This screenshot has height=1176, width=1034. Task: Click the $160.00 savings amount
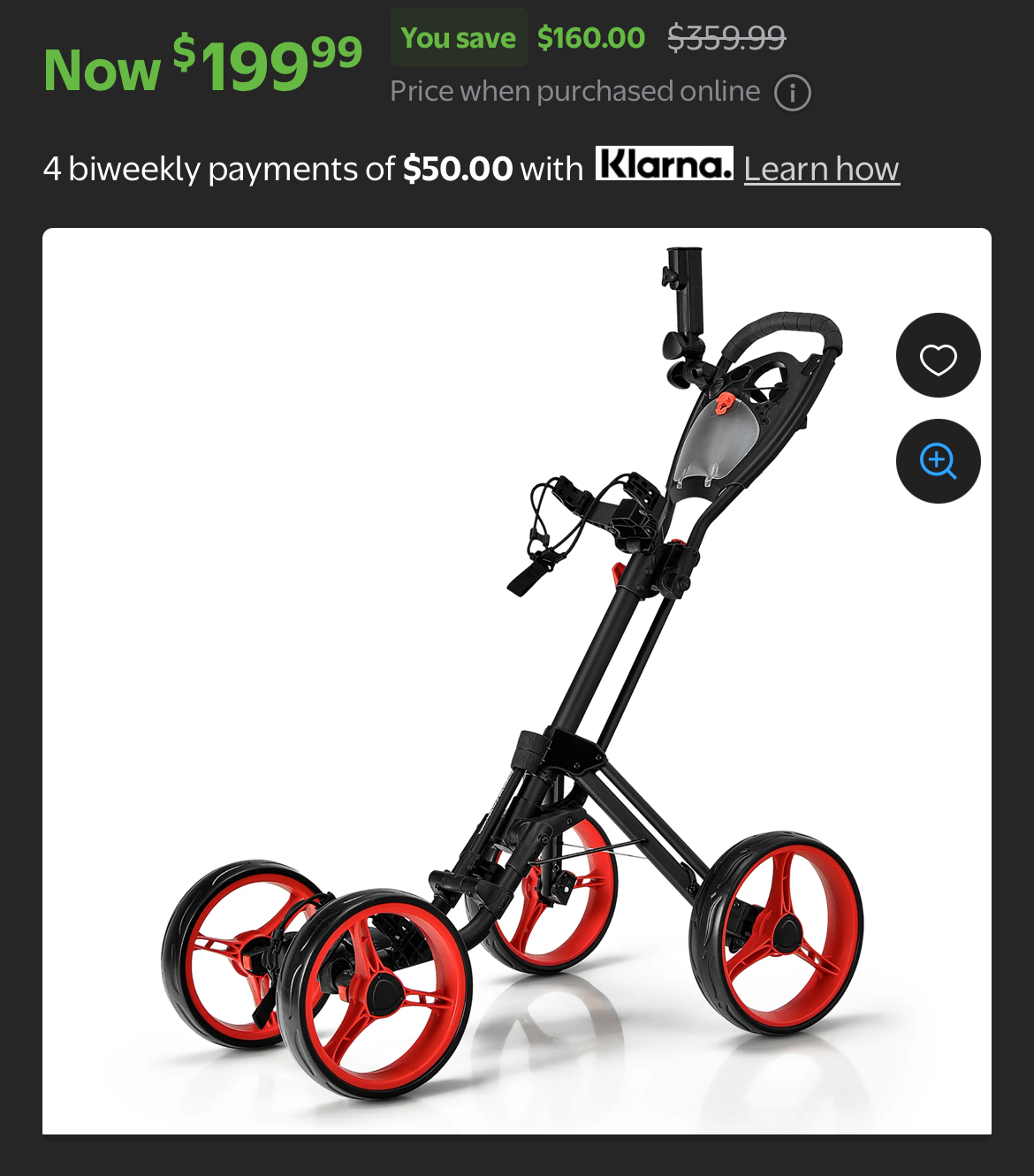click(x=590, y=38)
